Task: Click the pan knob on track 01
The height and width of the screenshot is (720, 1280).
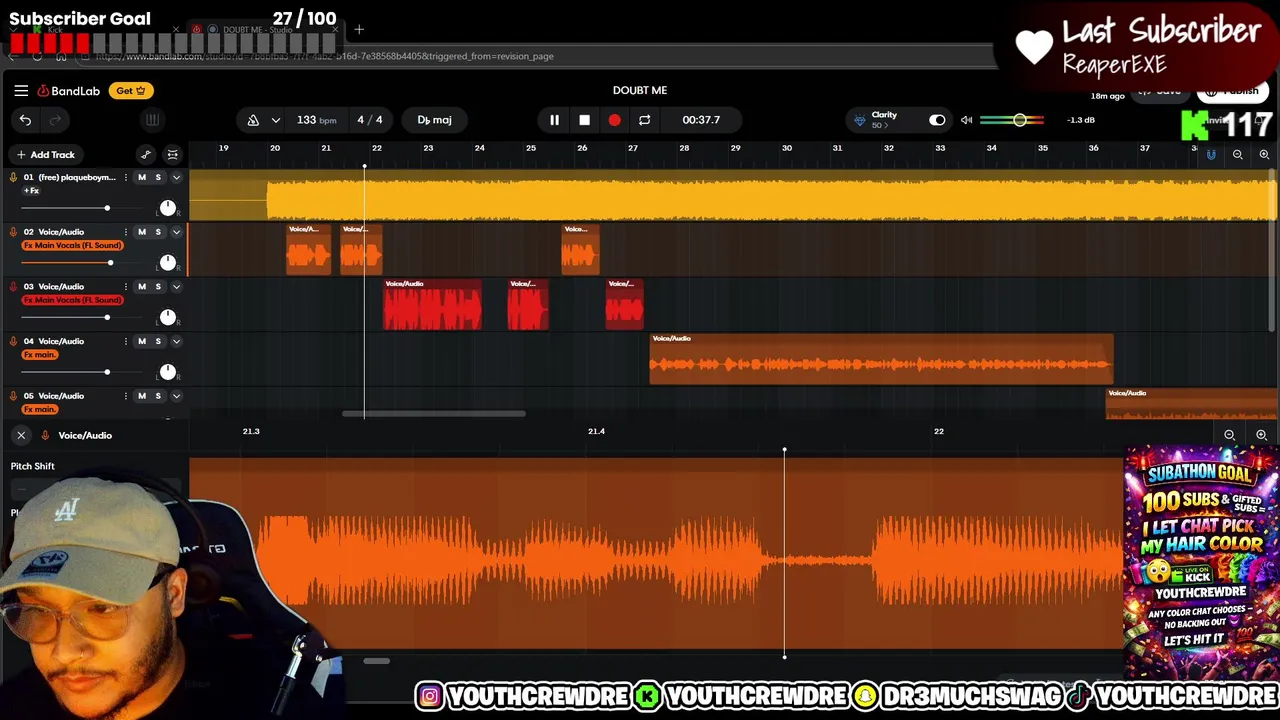Action: coord(168,208)
